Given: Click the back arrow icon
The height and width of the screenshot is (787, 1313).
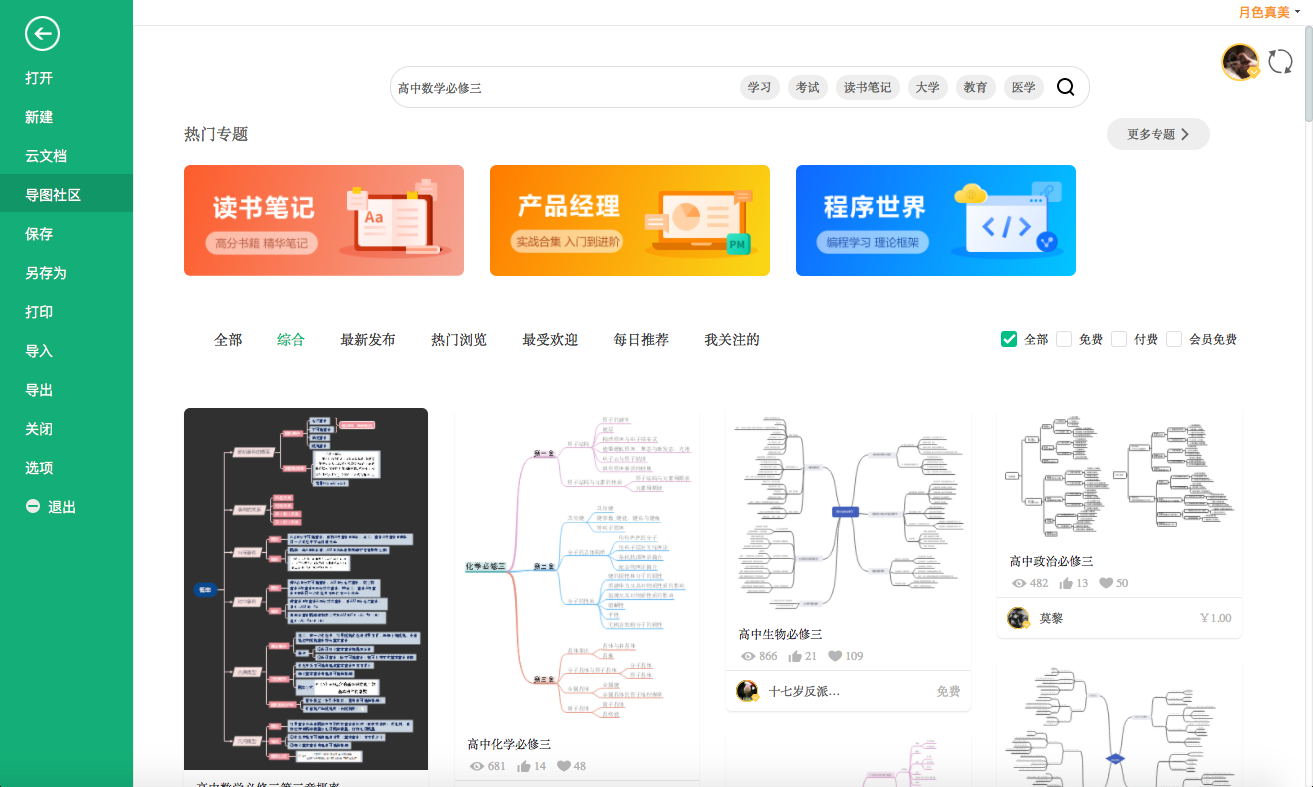Looking at the screenshot, I should click(42, 34).
